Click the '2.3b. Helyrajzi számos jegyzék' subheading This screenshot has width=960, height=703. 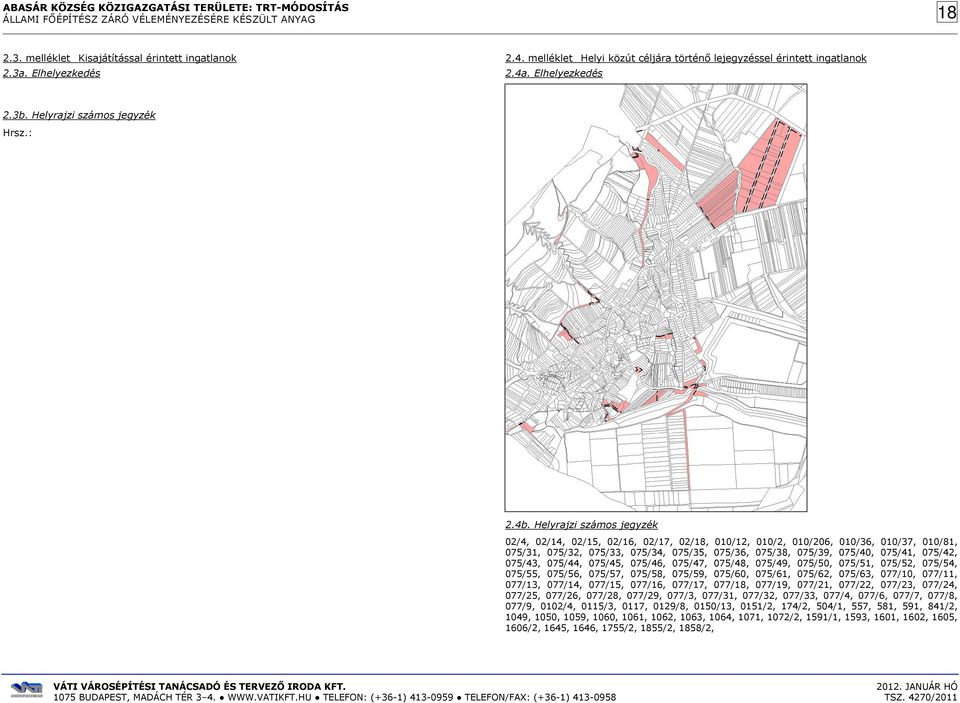coord(80,115)
